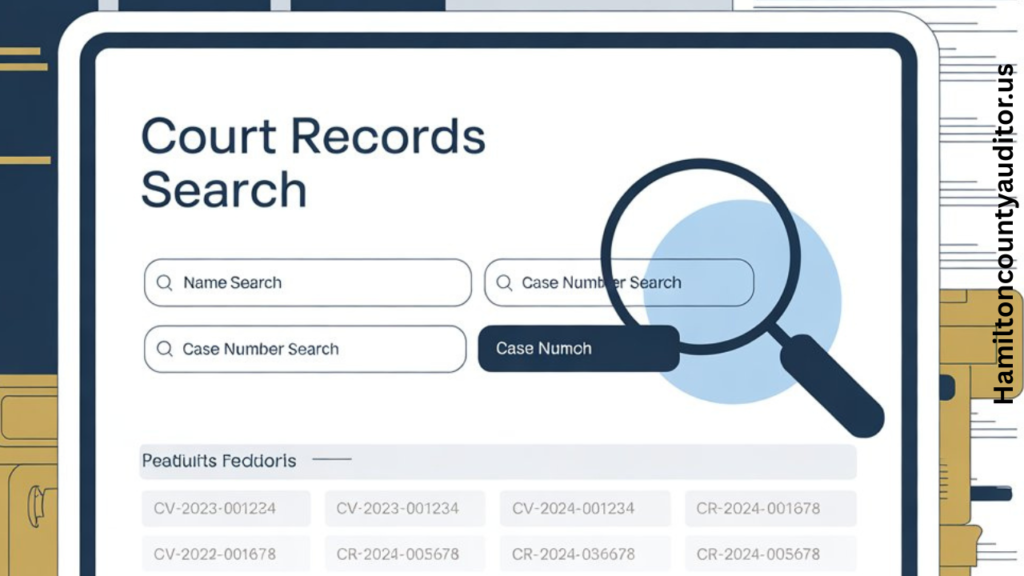Image resolution: width=1024 pixels, height=576 pixels.
Task: Click the gray results progress bar strip
Action: click(x=500, y=461)
